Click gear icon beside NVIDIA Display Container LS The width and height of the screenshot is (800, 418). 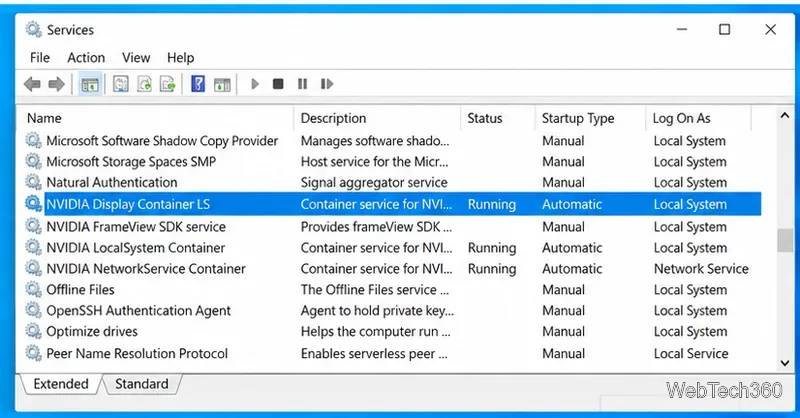tap(34, 204)
